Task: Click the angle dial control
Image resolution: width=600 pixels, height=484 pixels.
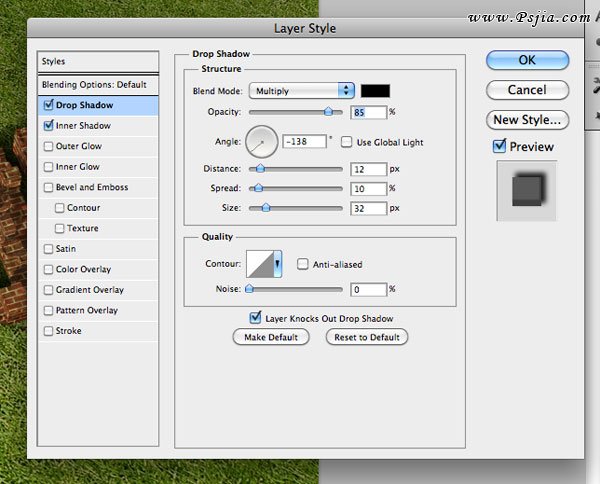Action: click(x=262, y=142)
